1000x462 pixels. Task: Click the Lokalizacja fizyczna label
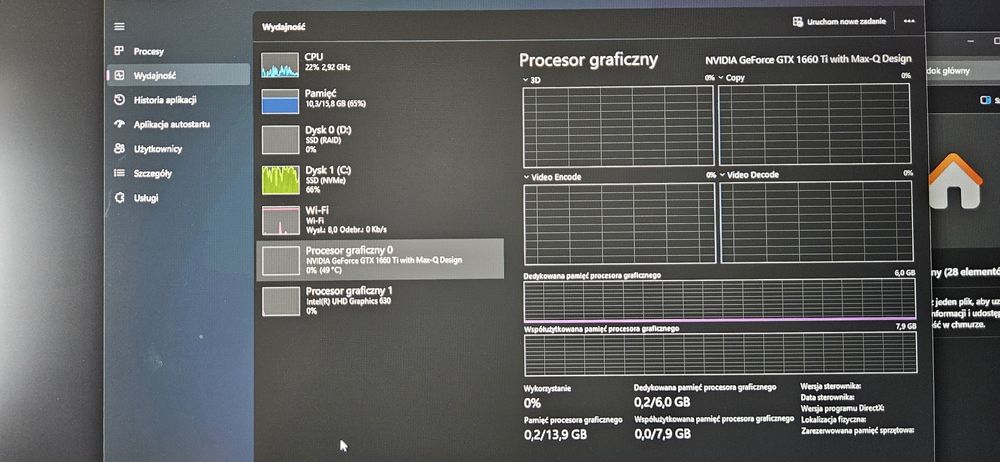pos(832,420)
